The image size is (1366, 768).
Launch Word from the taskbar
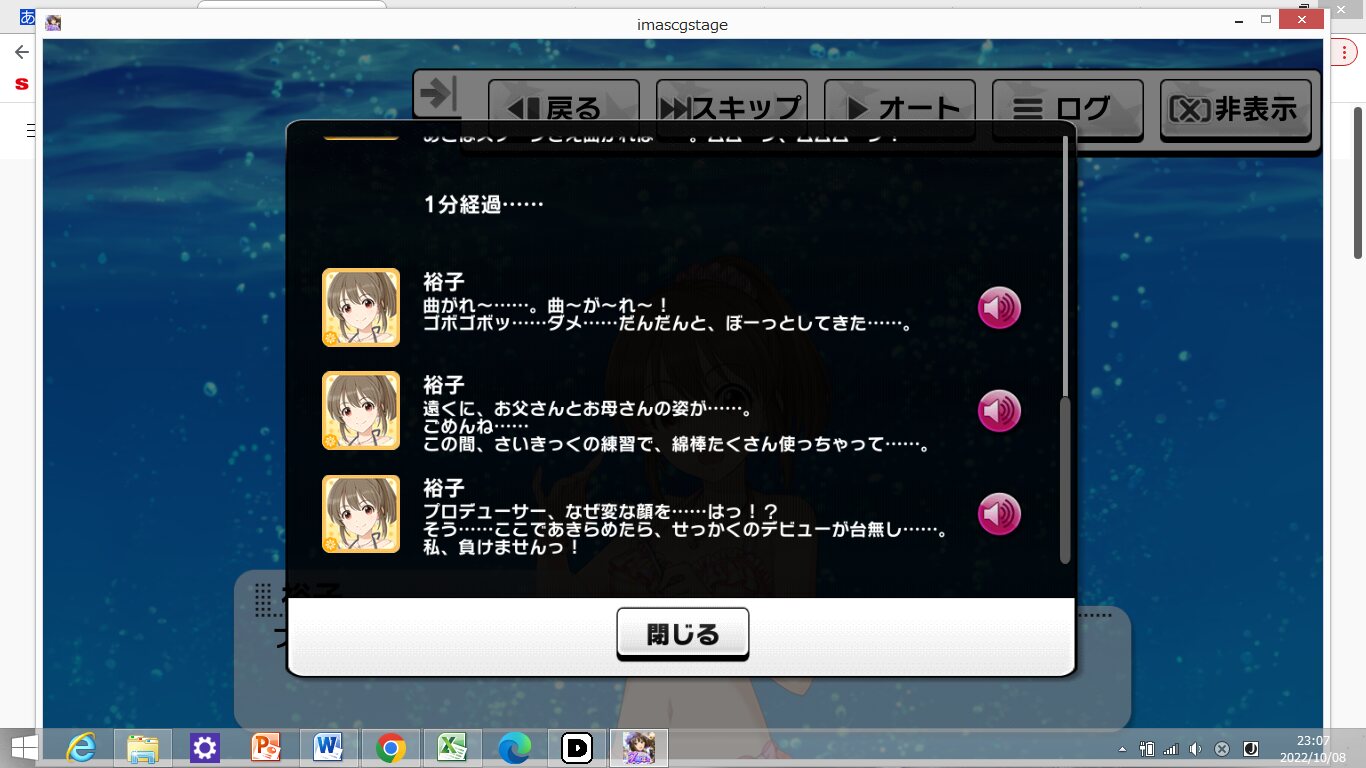pyautogui.click(x=329, y=747)
